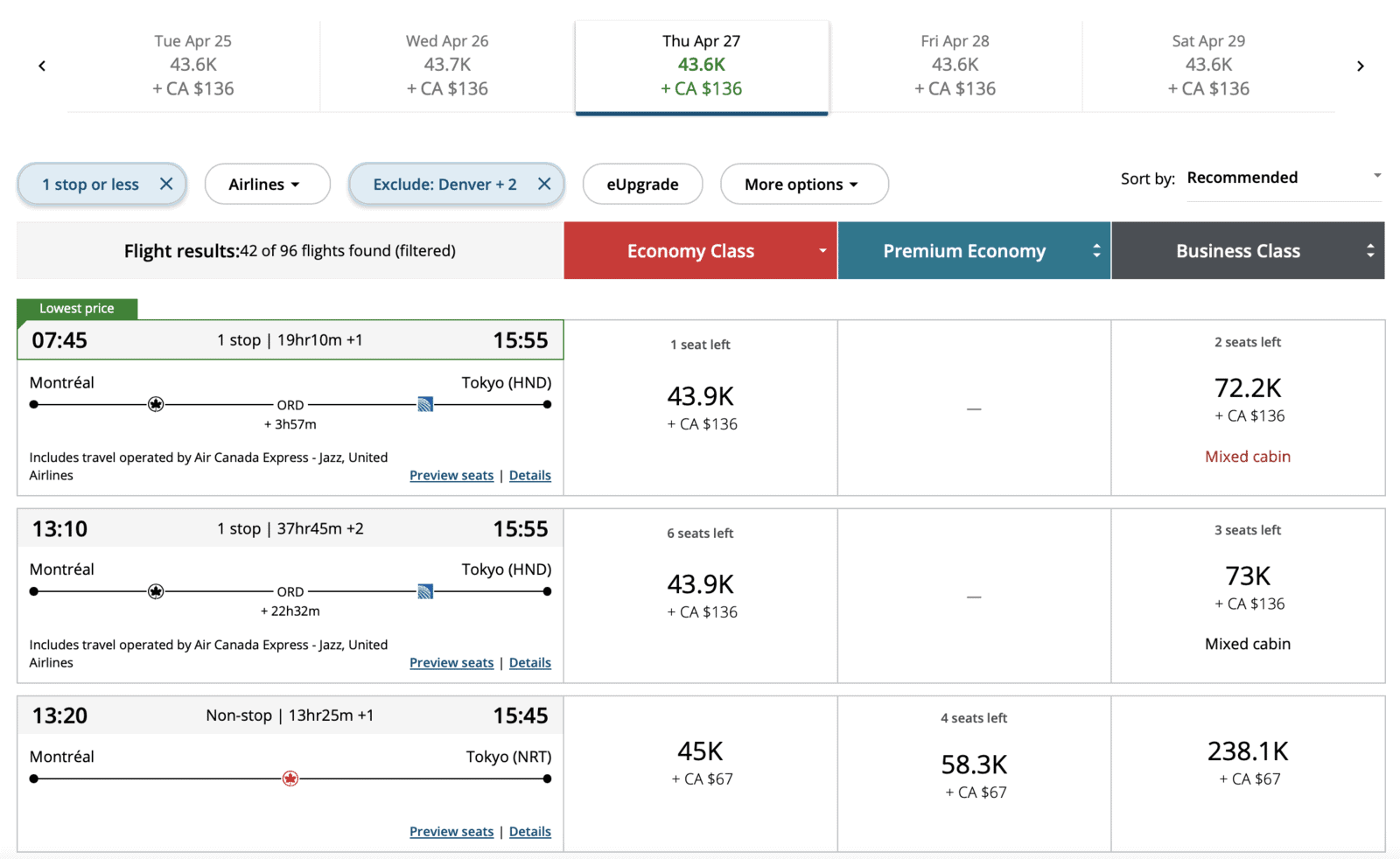
Task: Click the right arrow to view later dates
Action: pyautogui.click(x=1361, y=66)
